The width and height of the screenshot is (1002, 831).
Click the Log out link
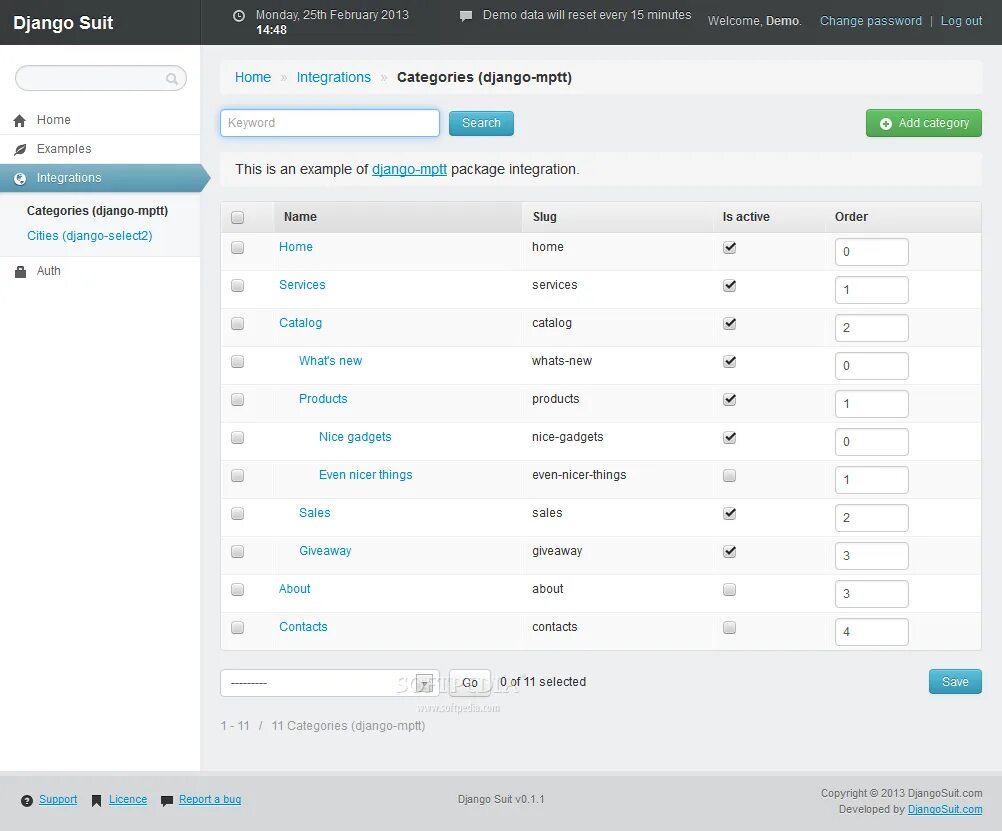click(x=961, y=21)
